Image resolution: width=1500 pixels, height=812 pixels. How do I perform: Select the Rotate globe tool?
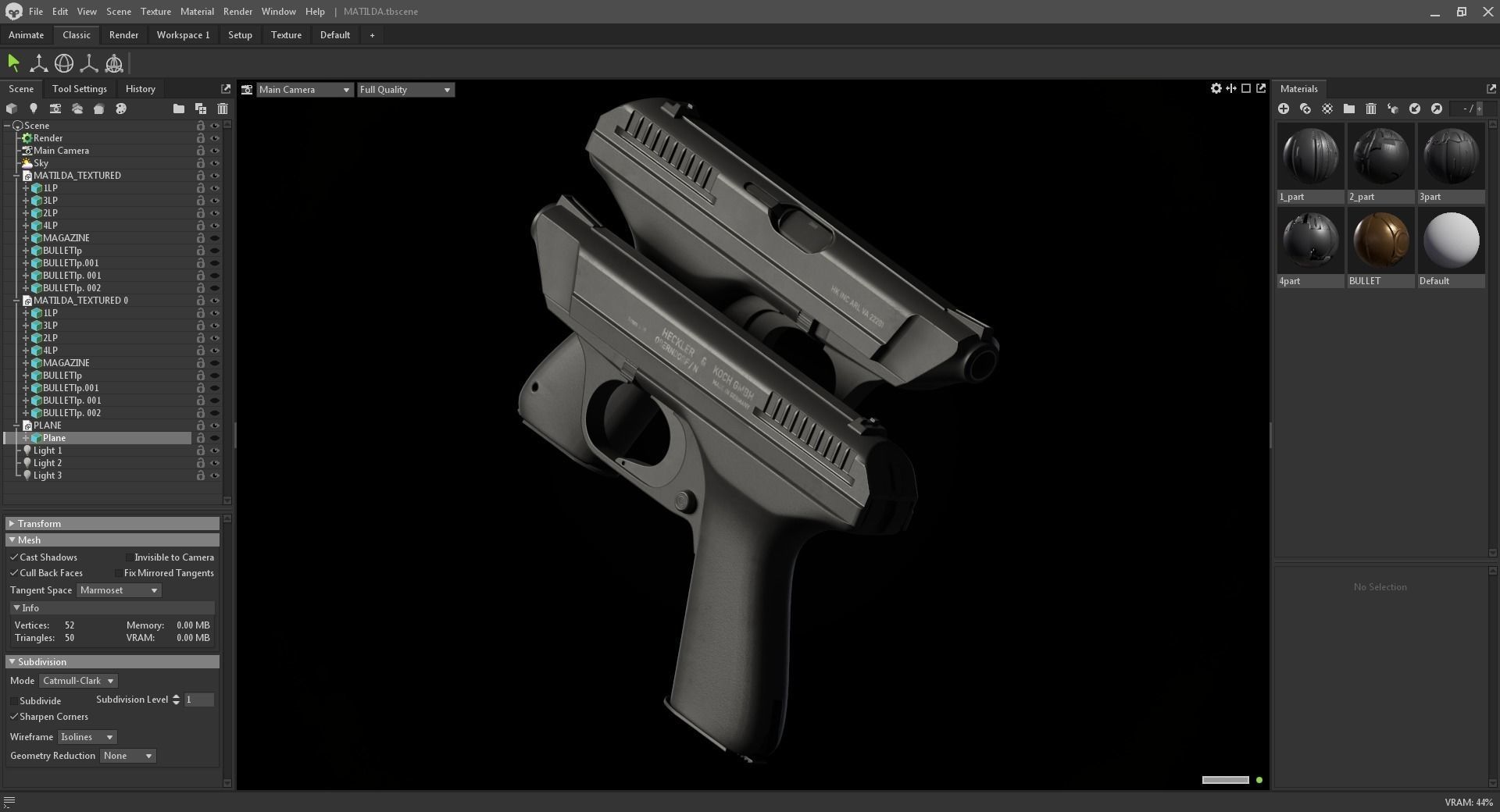(64, 63)
